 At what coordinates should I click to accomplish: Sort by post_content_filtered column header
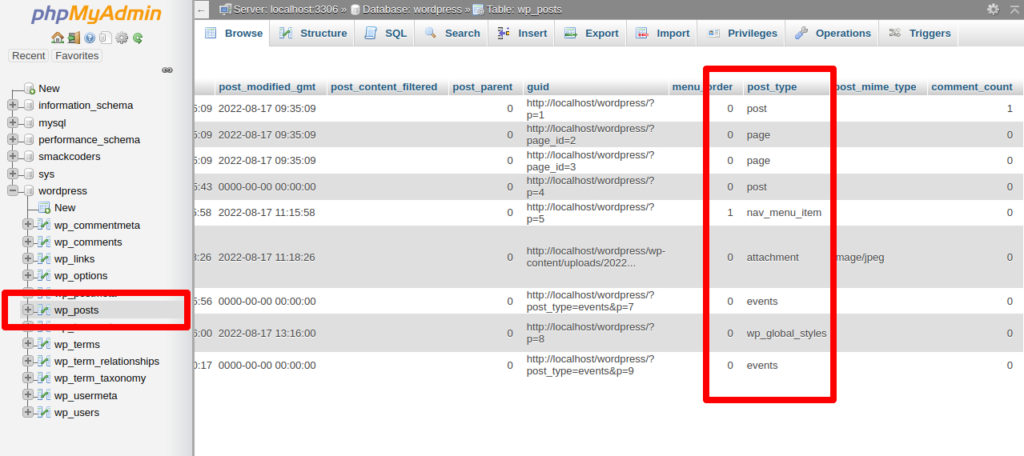pyautogui.click(x=384, y=87)
